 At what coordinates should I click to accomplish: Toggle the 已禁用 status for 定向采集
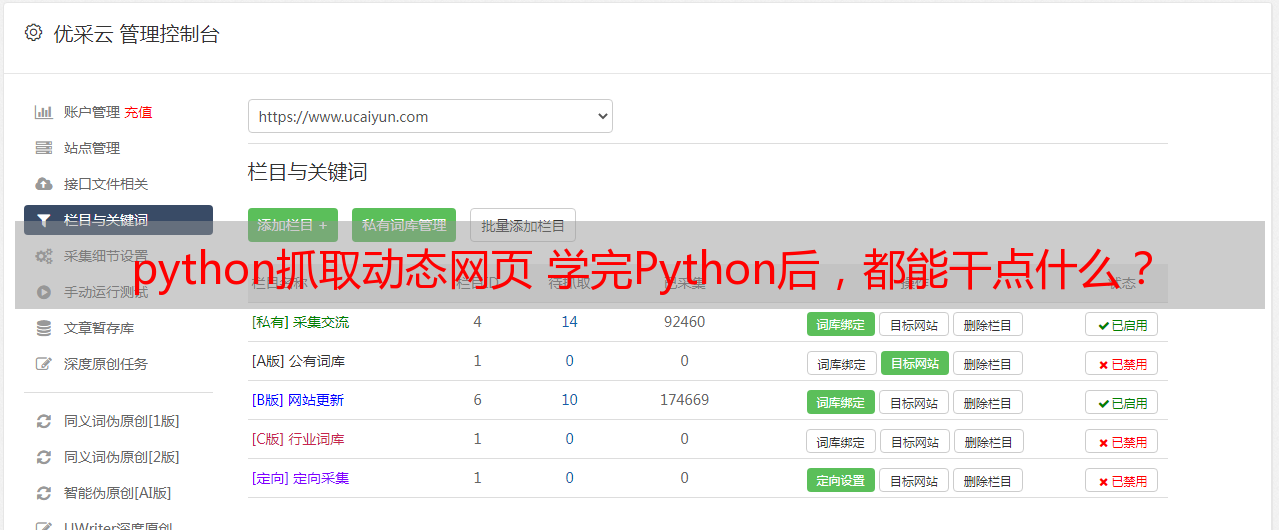(1122, 480)
